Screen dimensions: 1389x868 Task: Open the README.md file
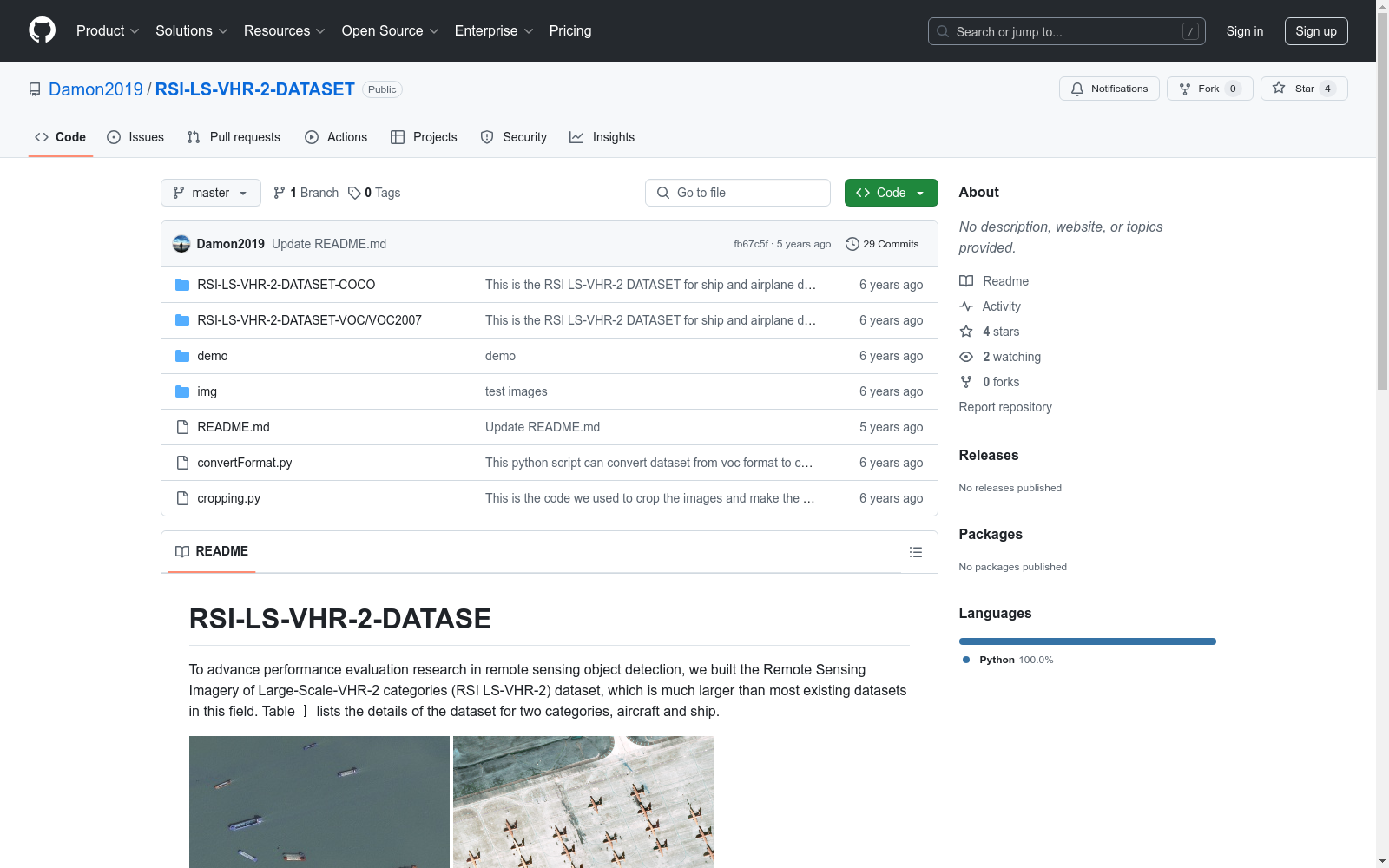234,427
